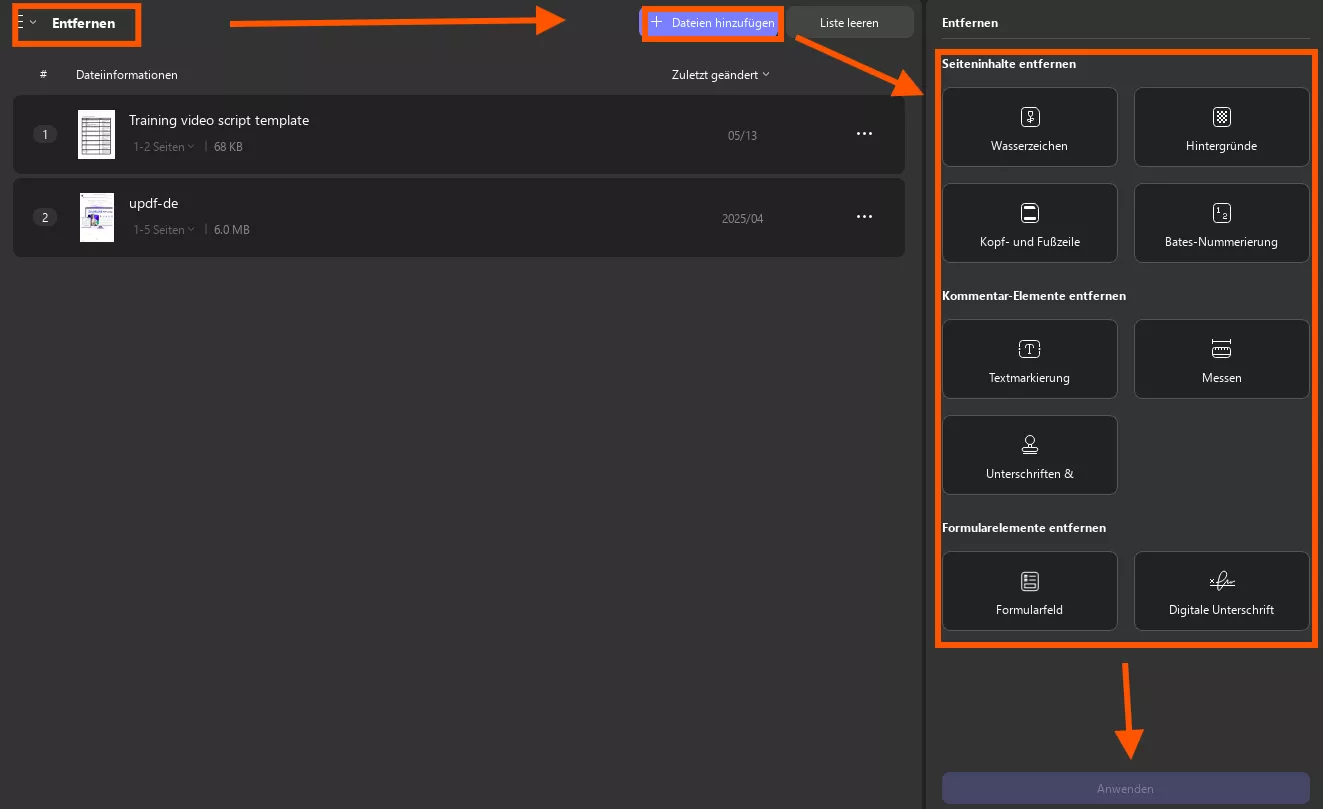Clear the list with Liste leeren
The height and width of the screenshot is (809, 1323).
pyautogui.click(x=849, y=23)
